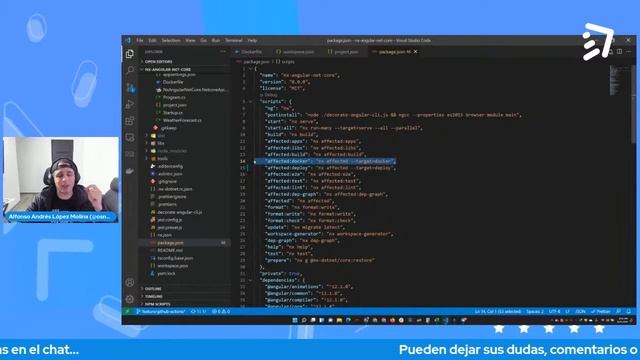Open the errors and warnings count
Image resolution: width=640 pixels, height=360 pixels.
(221, 311)
